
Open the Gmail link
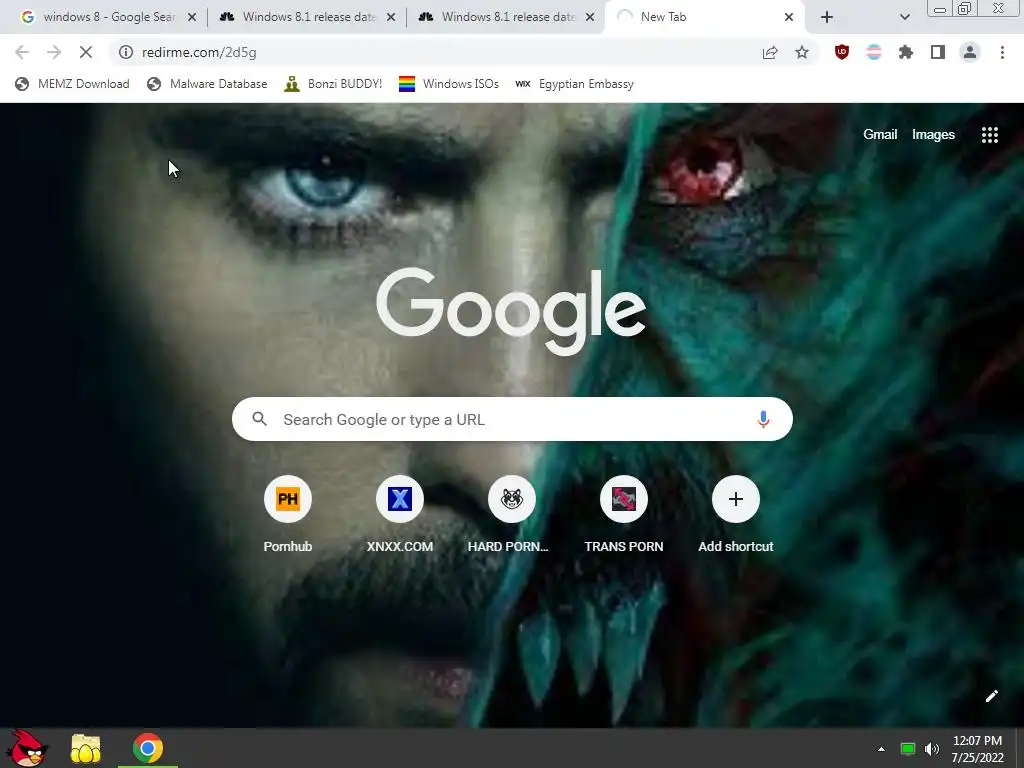[880, 135]
